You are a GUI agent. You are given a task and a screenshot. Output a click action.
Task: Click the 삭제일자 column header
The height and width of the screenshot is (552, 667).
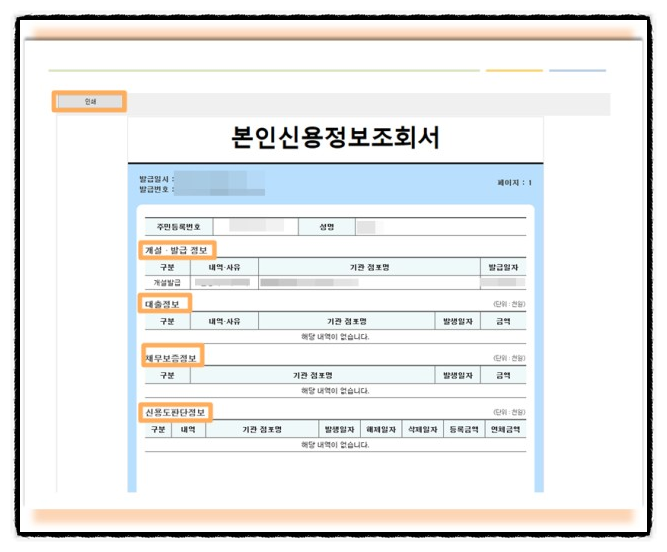(422, 429)
